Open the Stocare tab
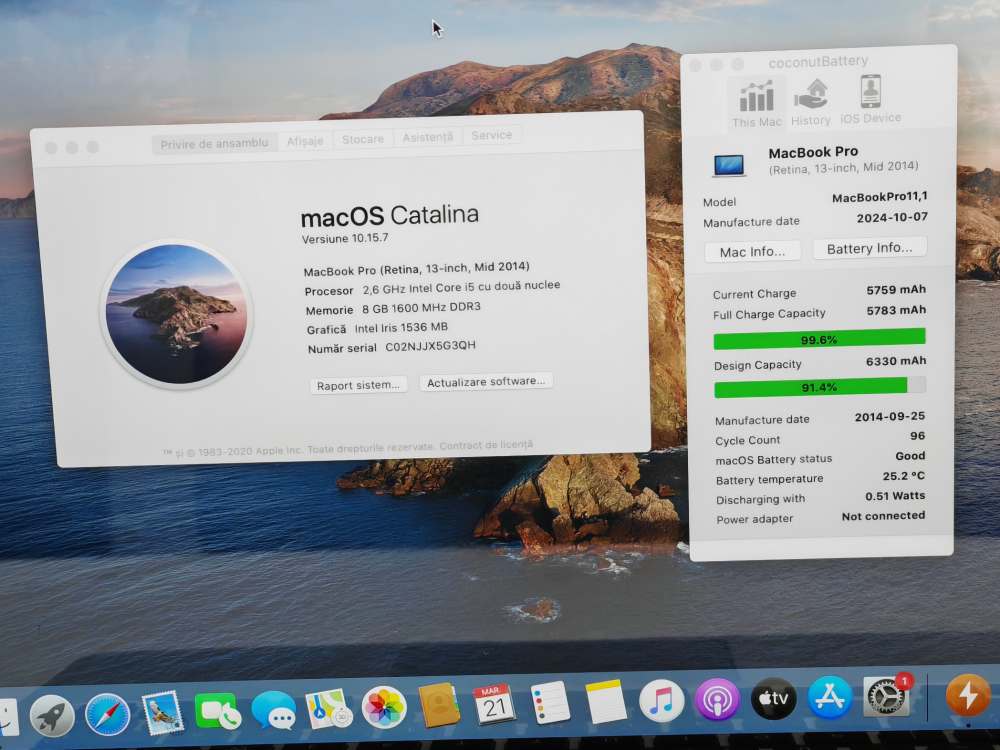 pos(363,139)
